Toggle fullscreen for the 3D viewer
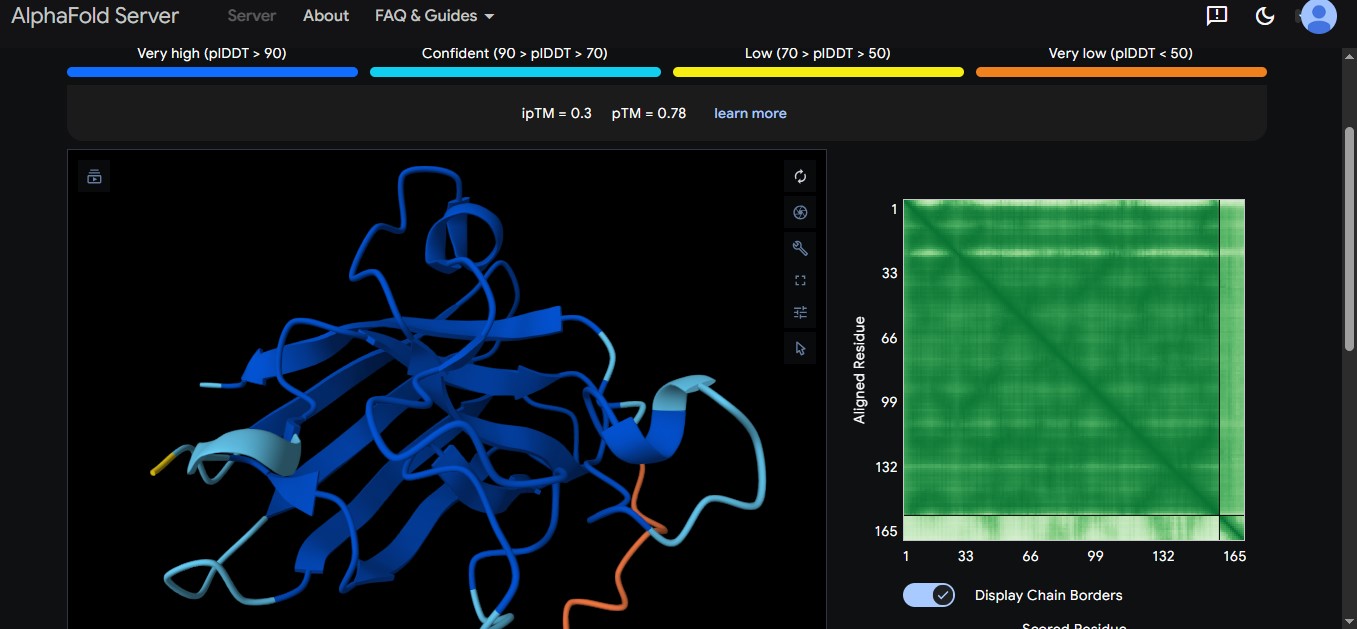 coord(800,281)
